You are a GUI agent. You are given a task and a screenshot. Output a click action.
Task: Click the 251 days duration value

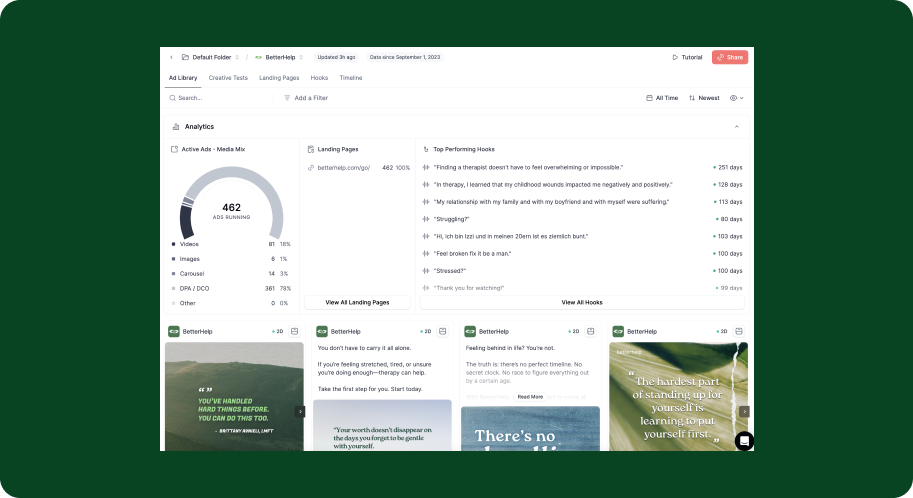click(730, 167)
